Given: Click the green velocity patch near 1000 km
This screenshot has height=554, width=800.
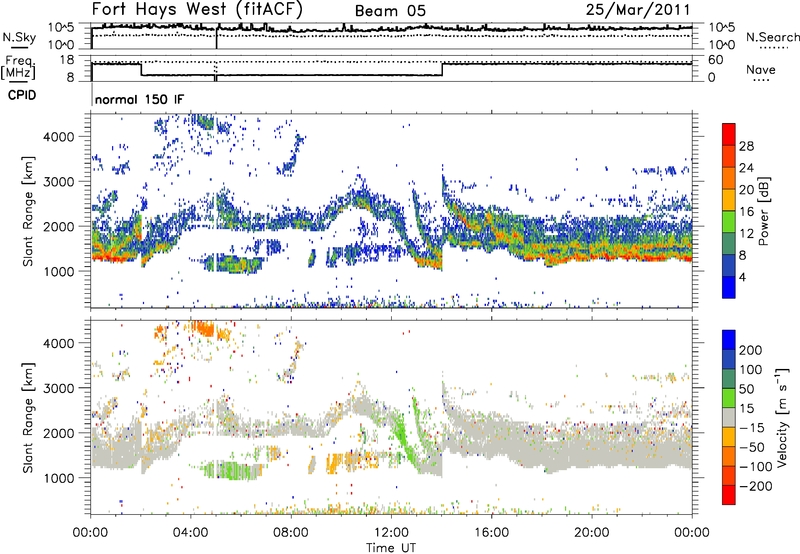Looking at the screenshot, I should tap(232, 470).
